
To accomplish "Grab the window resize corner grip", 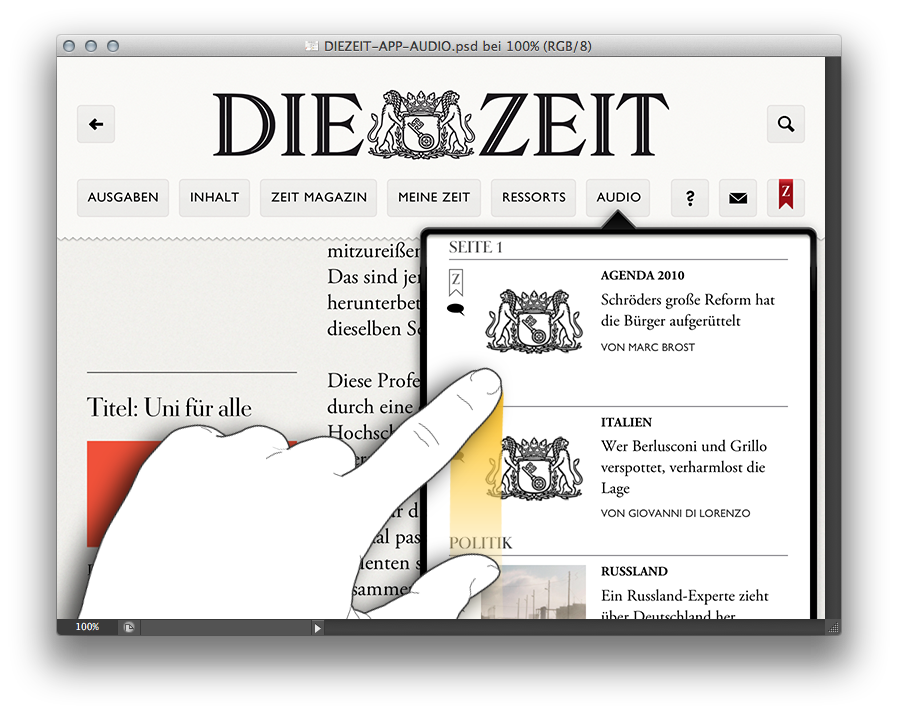I will (833, 628).
